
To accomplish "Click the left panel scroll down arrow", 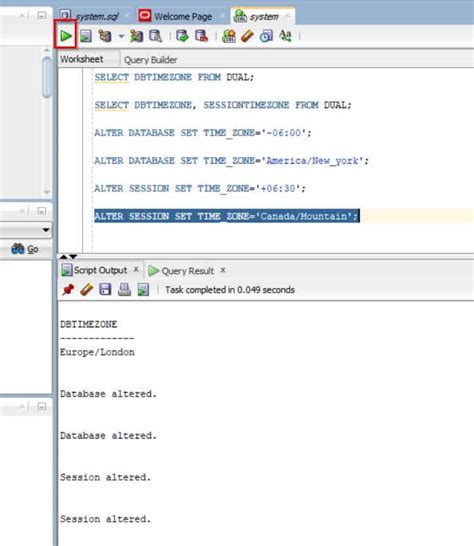I will (x=47, y=192).
